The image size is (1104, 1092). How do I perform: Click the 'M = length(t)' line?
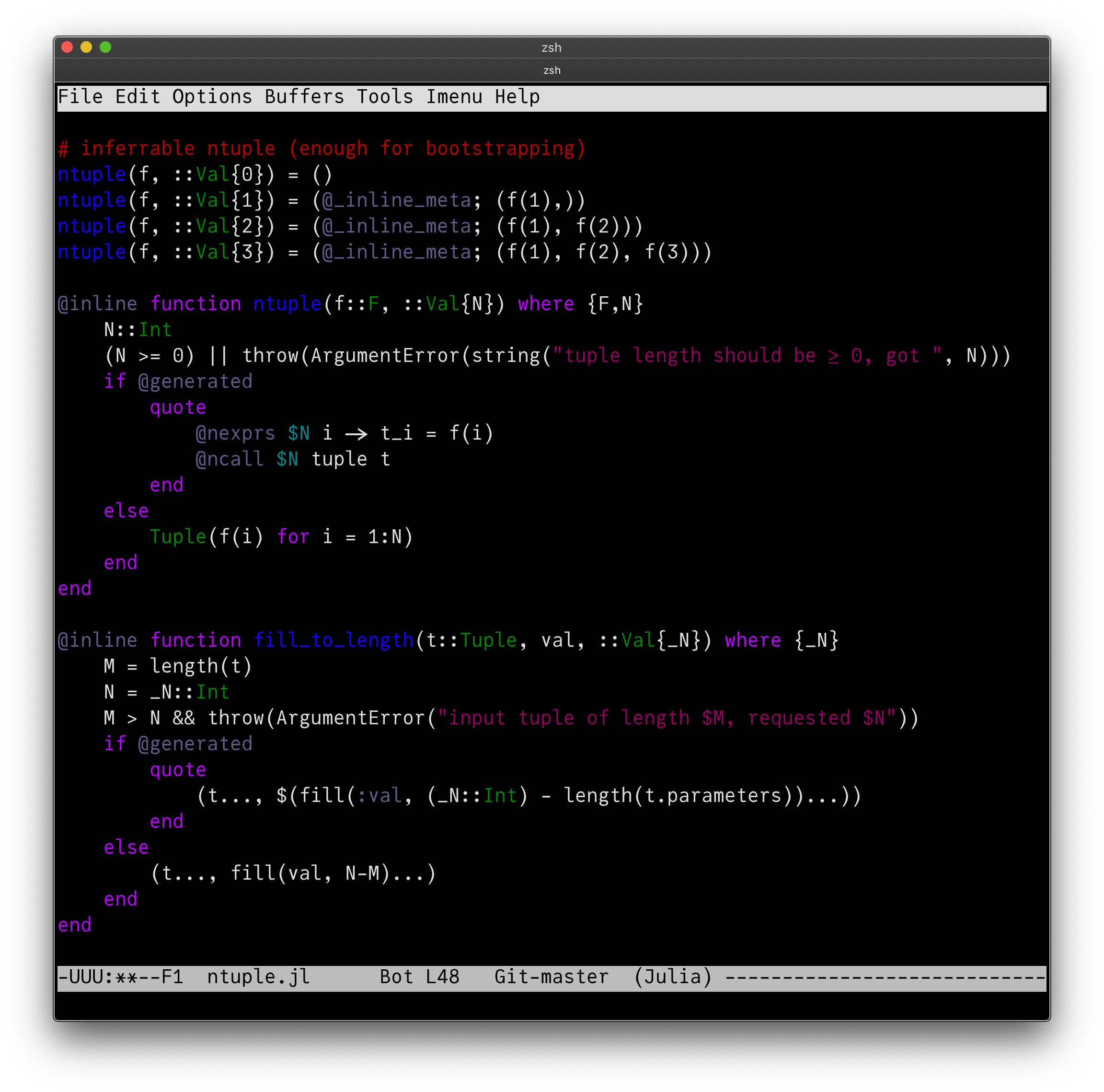pos(178,665)
